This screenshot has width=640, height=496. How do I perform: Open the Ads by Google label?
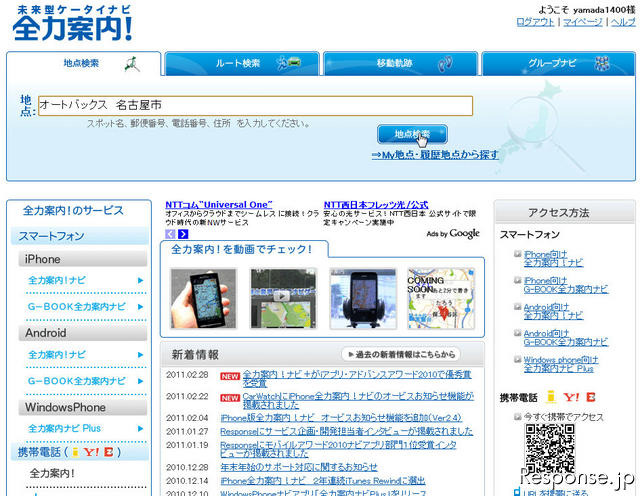[453, 234]
